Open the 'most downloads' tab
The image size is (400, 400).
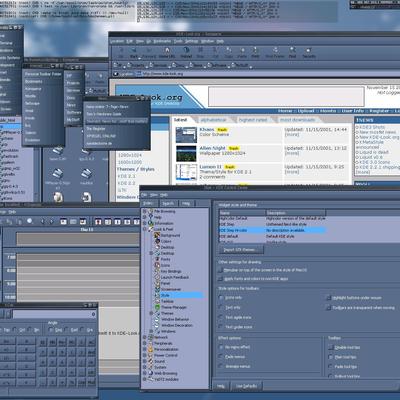[297, 120]
